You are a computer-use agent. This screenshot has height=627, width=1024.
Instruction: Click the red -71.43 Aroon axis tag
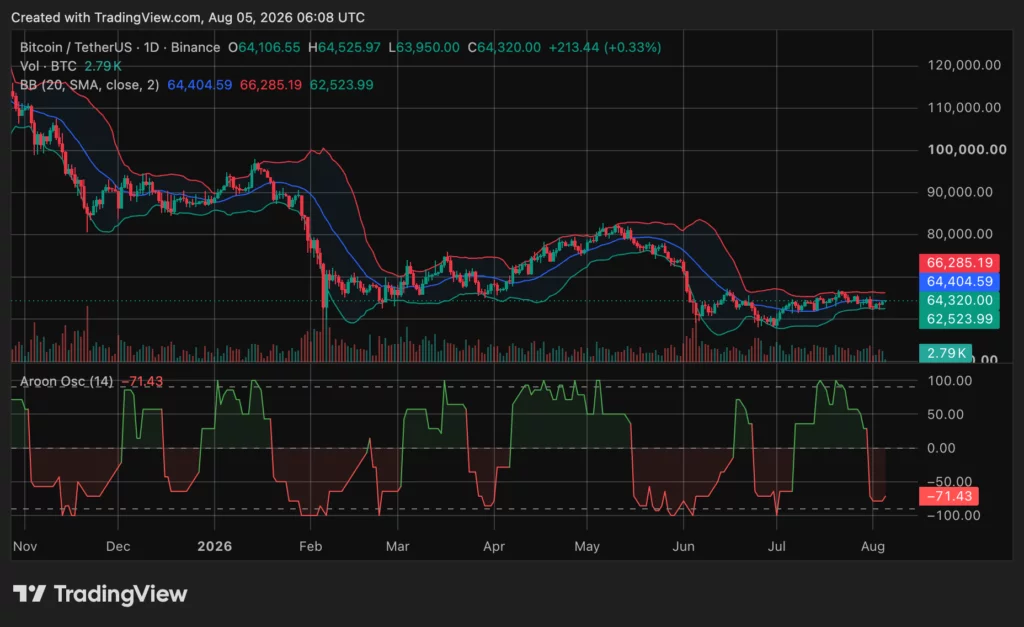point(948,496)
